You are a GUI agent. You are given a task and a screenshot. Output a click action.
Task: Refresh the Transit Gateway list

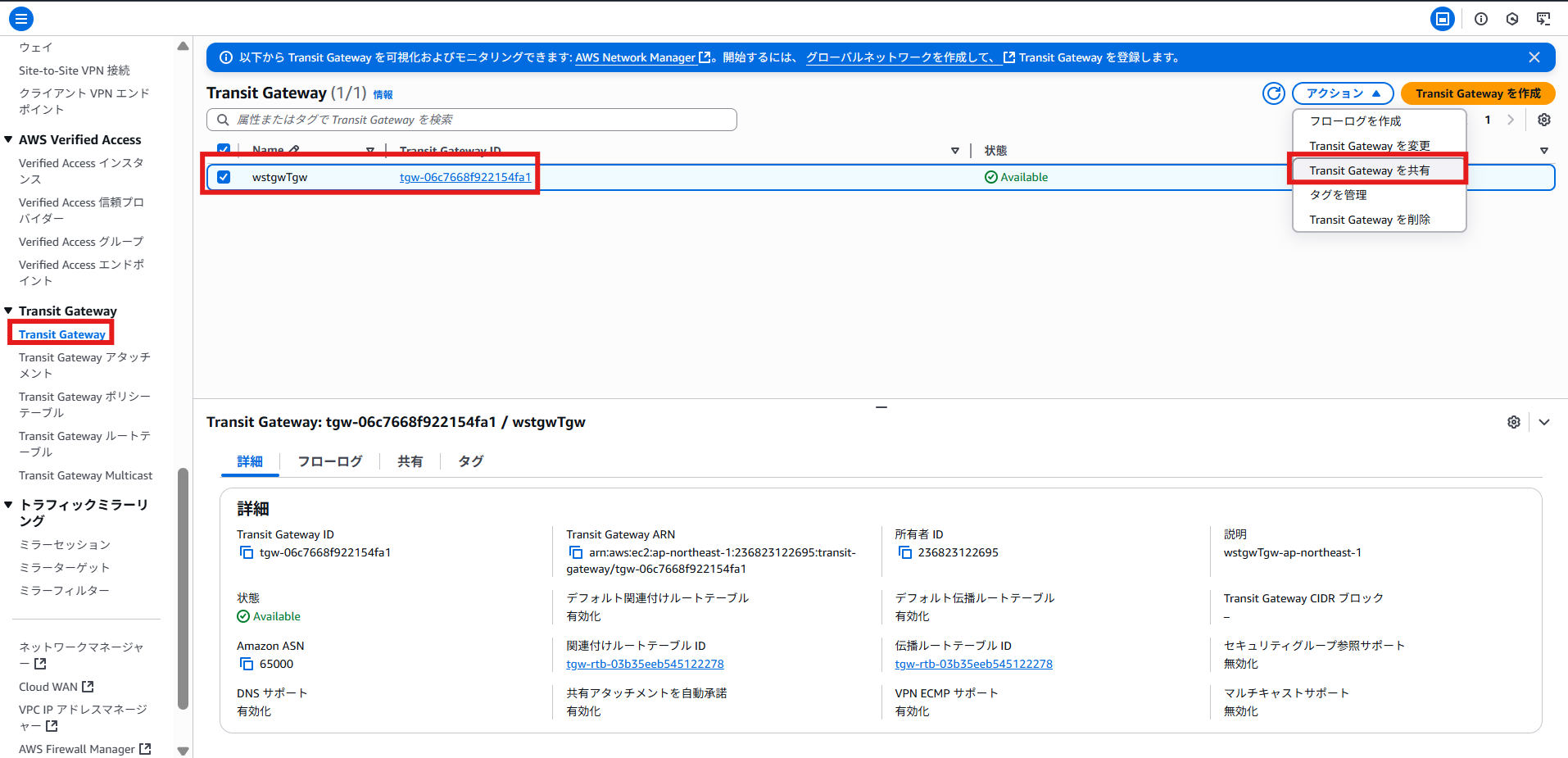1274,93
